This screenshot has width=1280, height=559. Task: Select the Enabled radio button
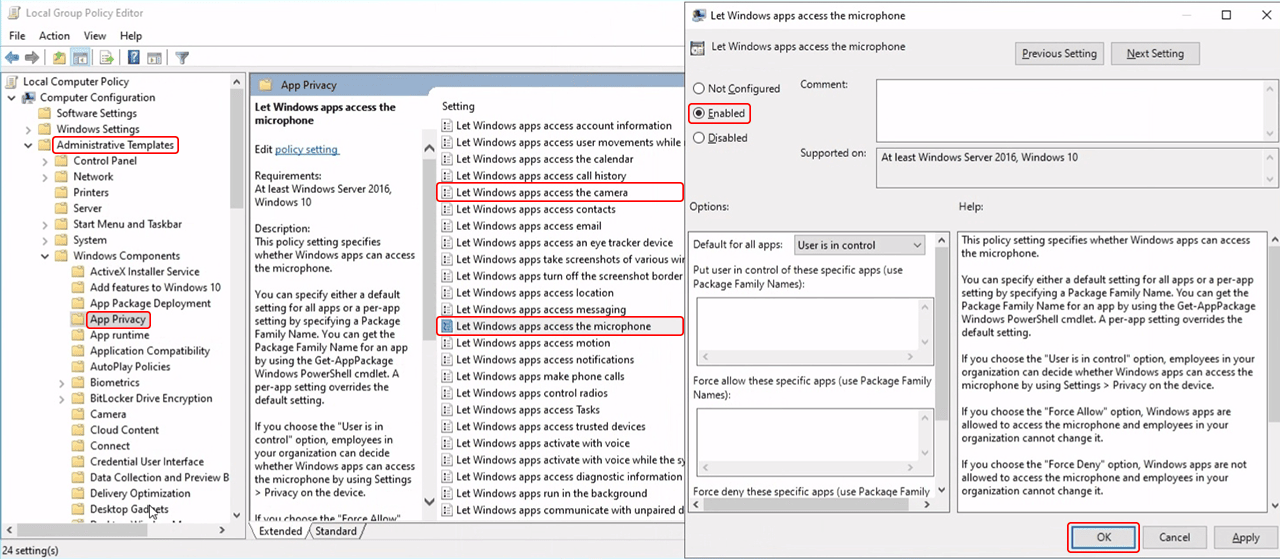point(698,114)
